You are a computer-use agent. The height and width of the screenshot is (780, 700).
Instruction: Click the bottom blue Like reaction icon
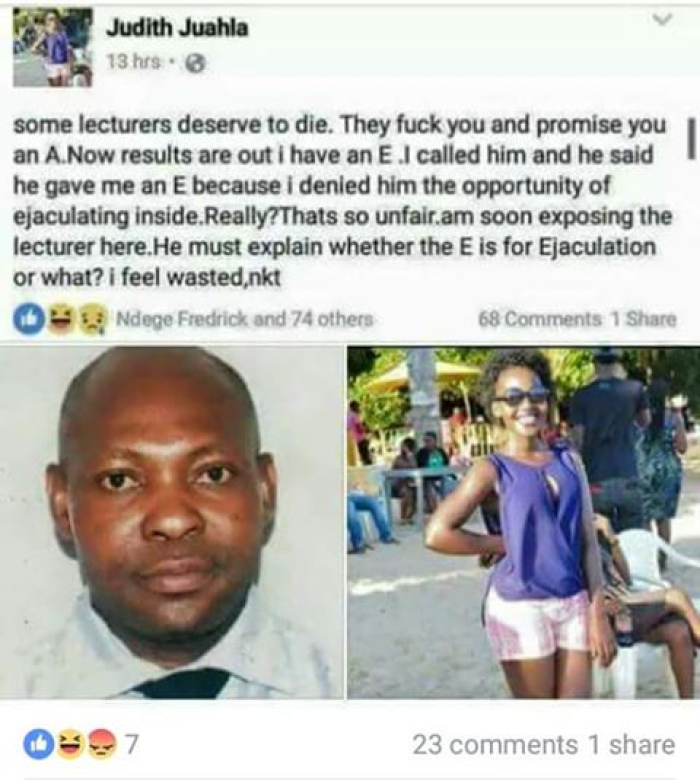(39, 744)
